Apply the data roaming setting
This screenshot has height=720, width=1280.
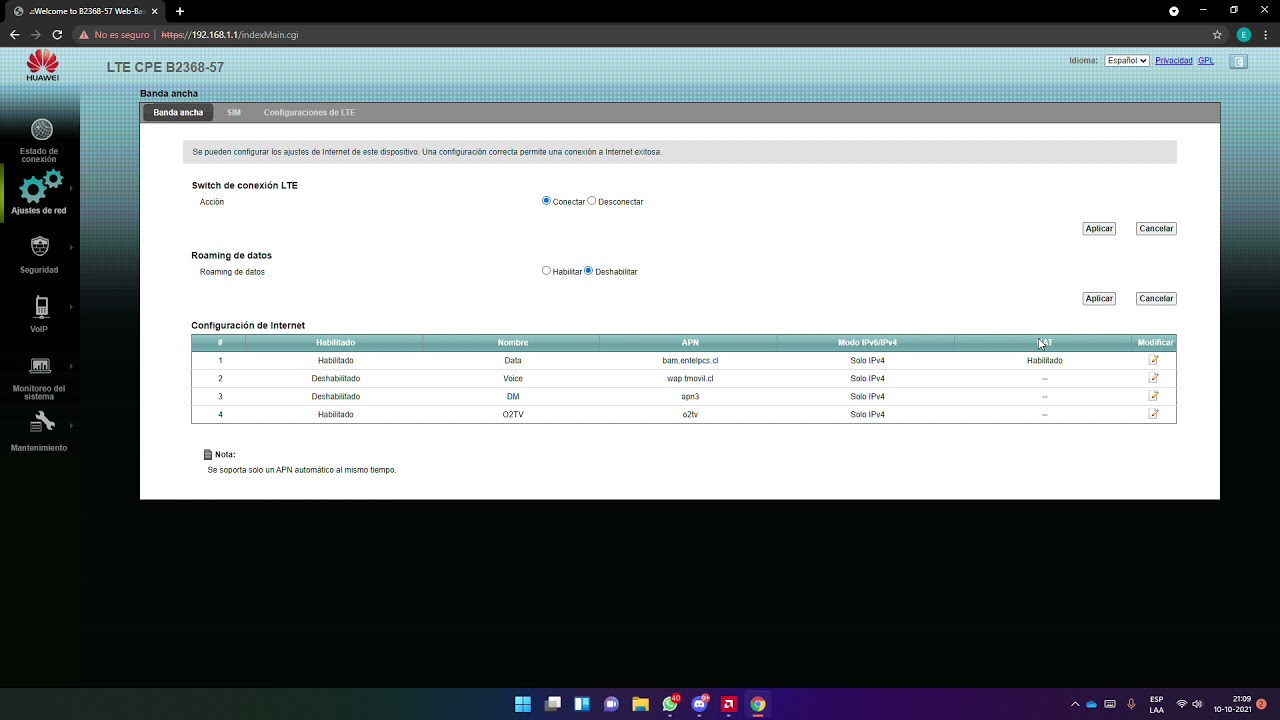point(1099,298)
